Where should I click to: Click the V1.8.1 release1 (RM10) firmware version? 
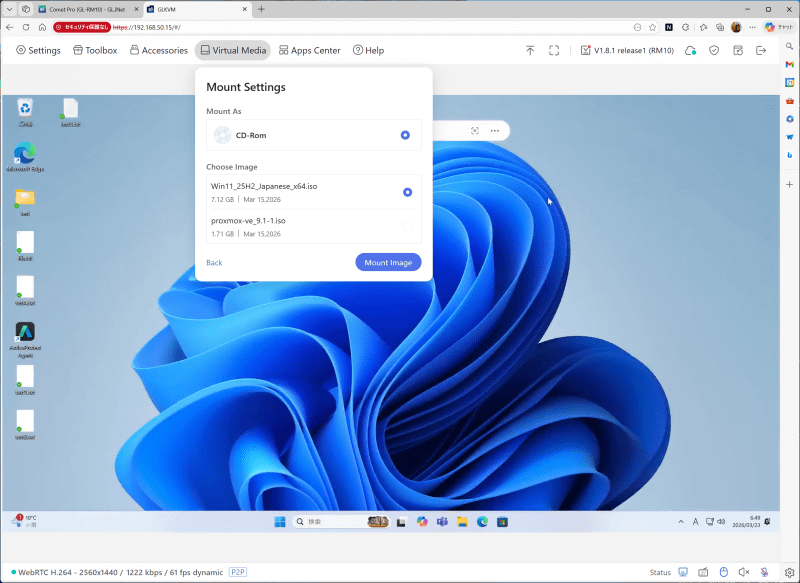627,50
